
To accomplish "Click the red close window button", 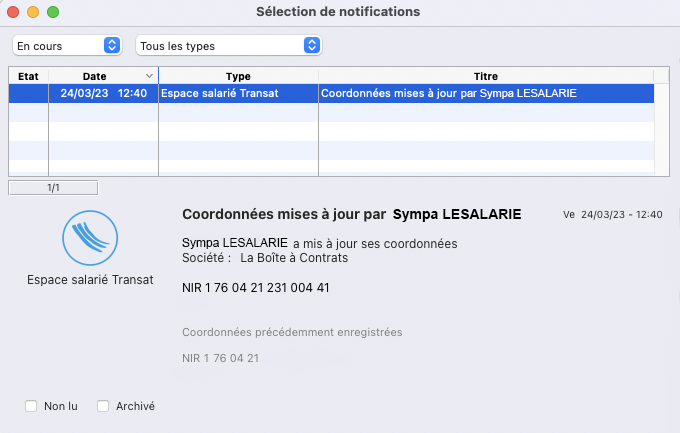I will (x=13, y=12).
